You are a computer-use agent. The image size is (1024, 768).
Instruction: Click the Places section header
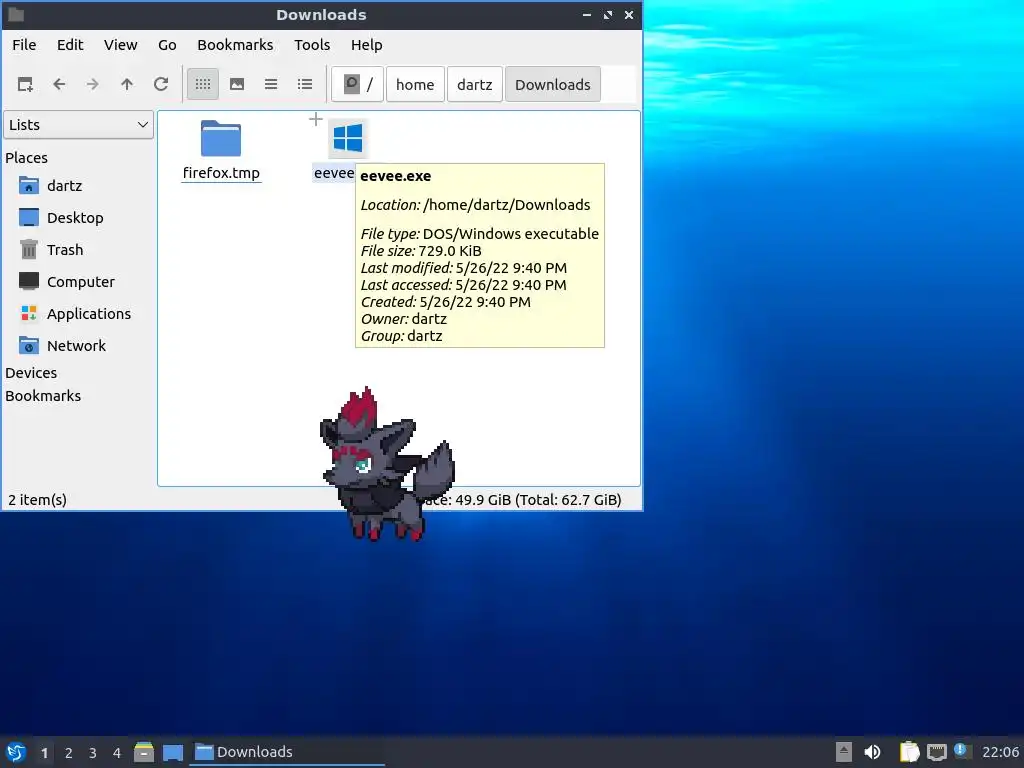pos(27,158)
